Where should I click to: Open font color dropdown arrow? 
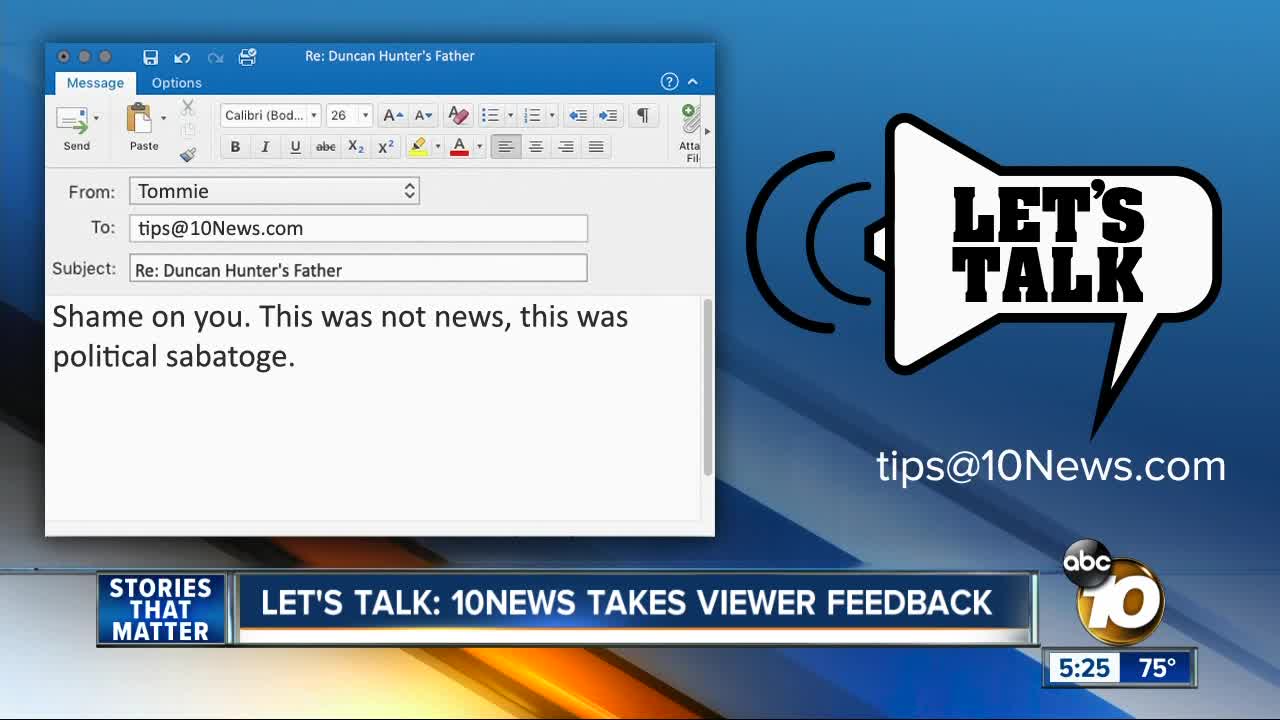[x=479, y=147]
